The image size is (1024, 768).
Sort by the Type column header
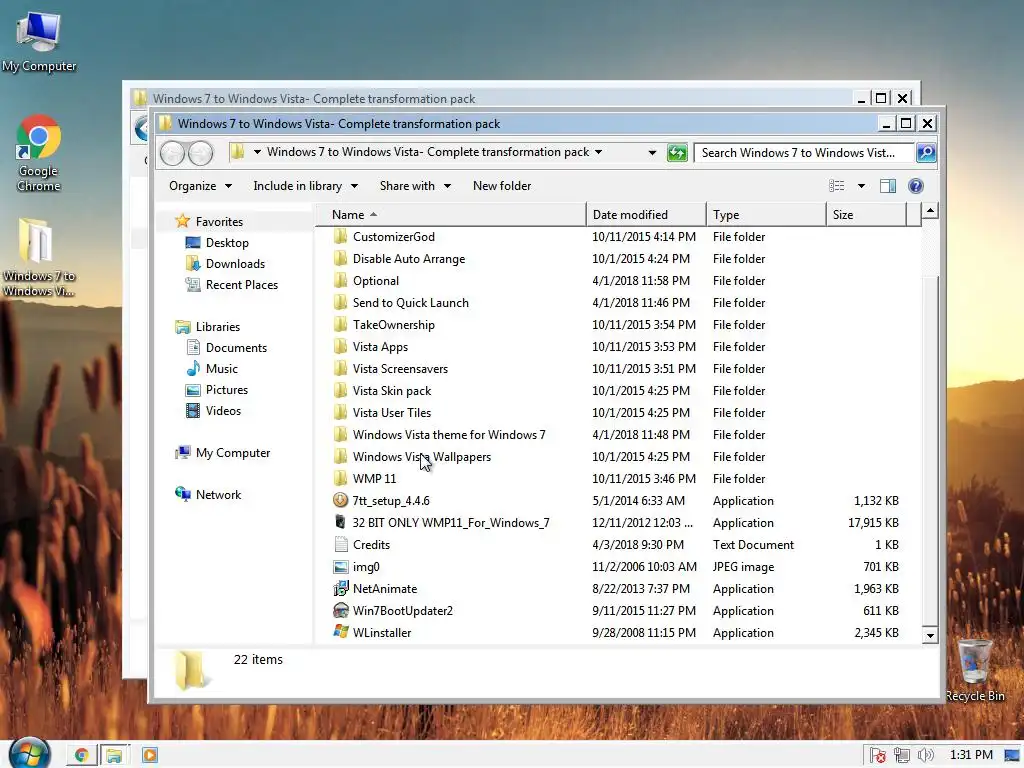pos(766,215)
